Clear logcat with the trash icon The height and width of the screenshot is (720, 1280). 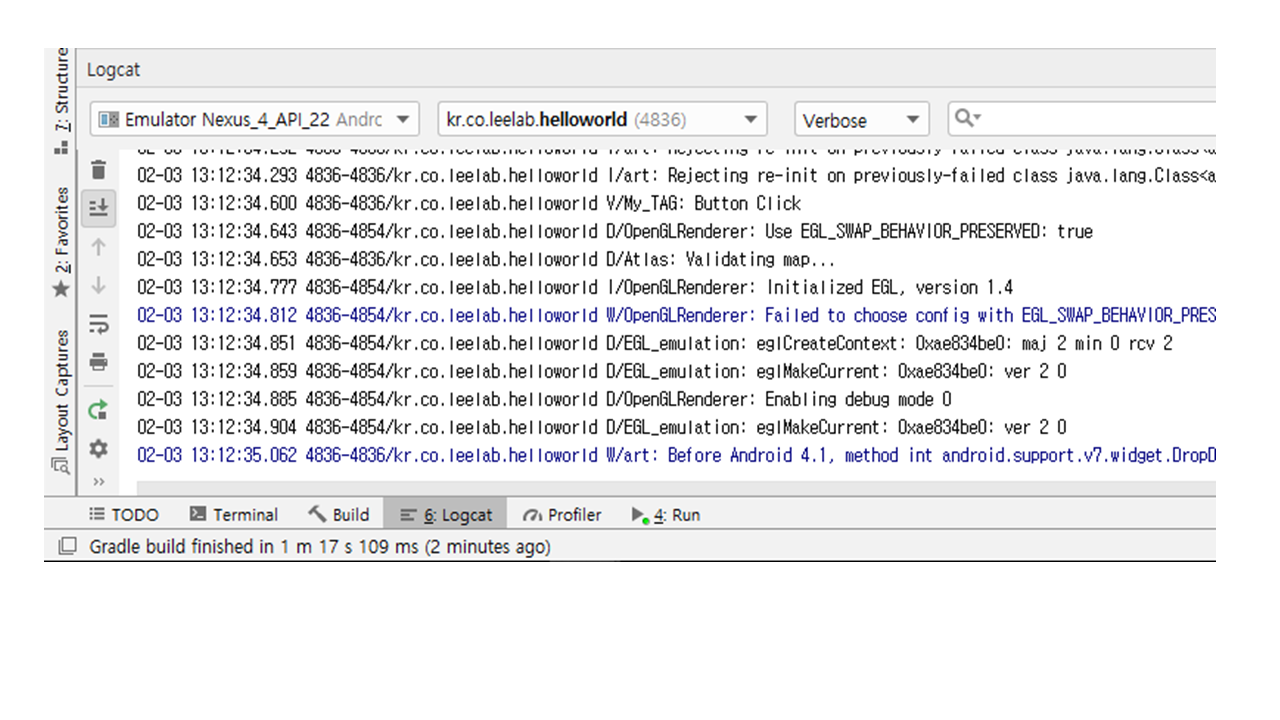click(x=98, y=170)
